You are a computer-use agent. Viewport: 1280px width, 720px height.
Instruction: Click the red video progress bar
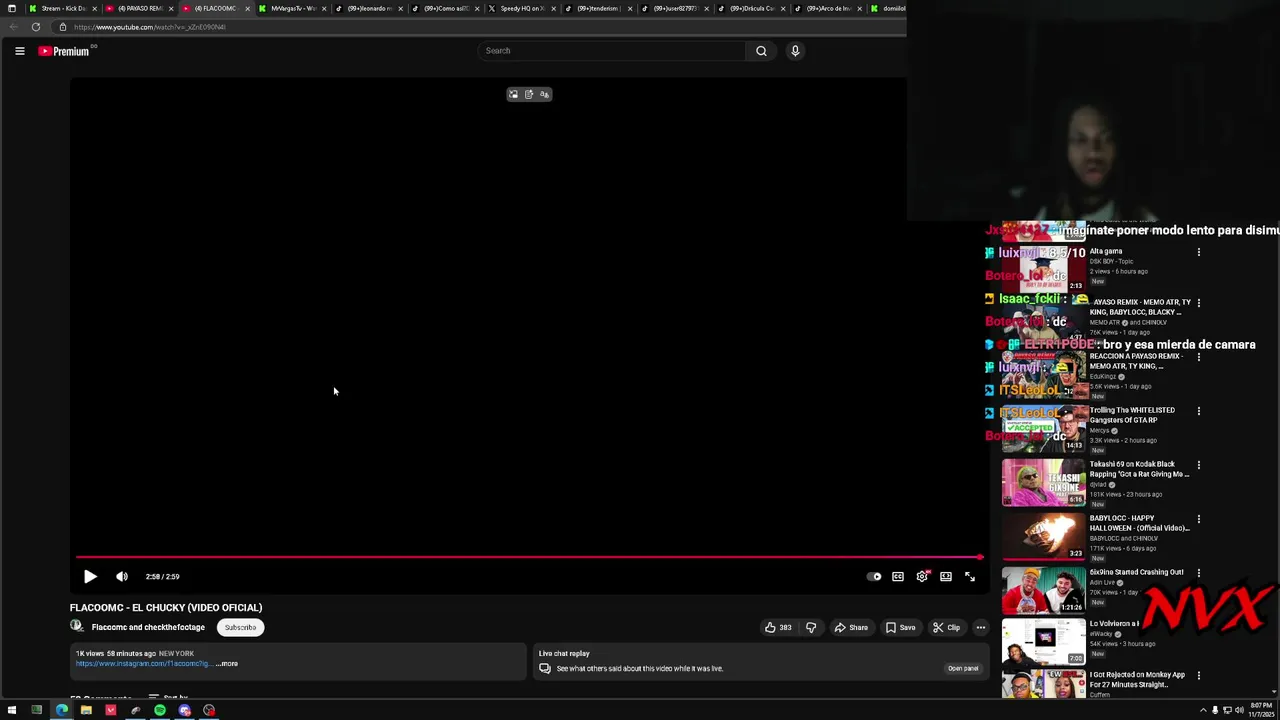pos(529,557)
